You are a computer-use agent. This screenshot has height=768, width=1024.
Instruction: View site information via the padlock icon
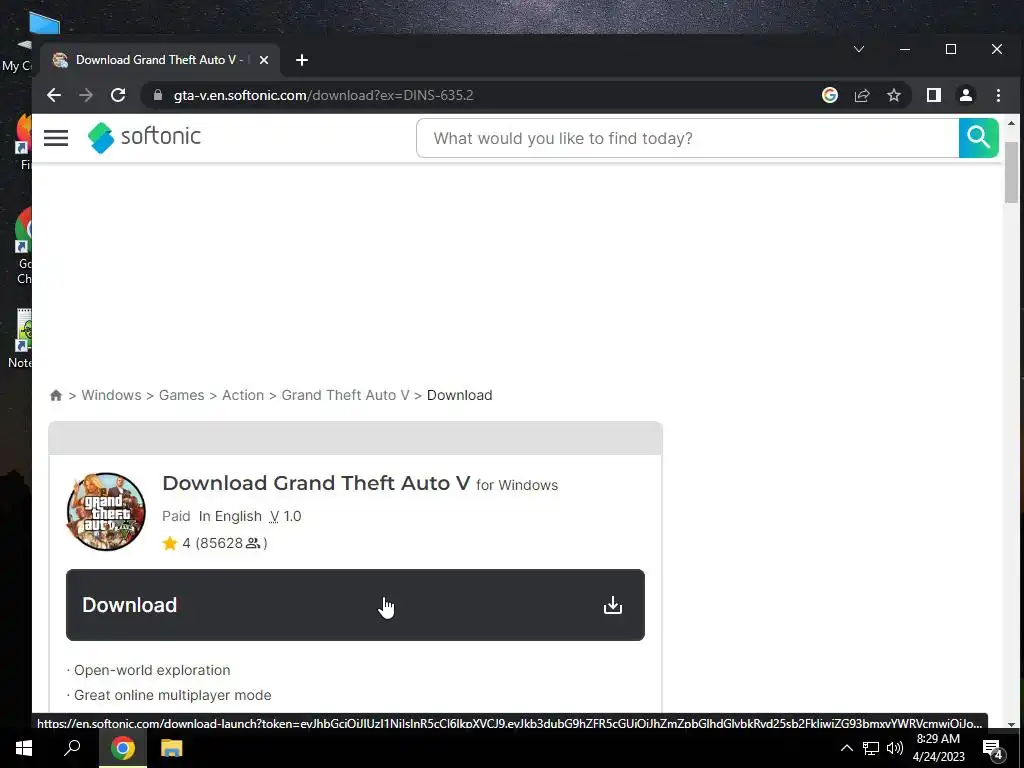[157, 95]
